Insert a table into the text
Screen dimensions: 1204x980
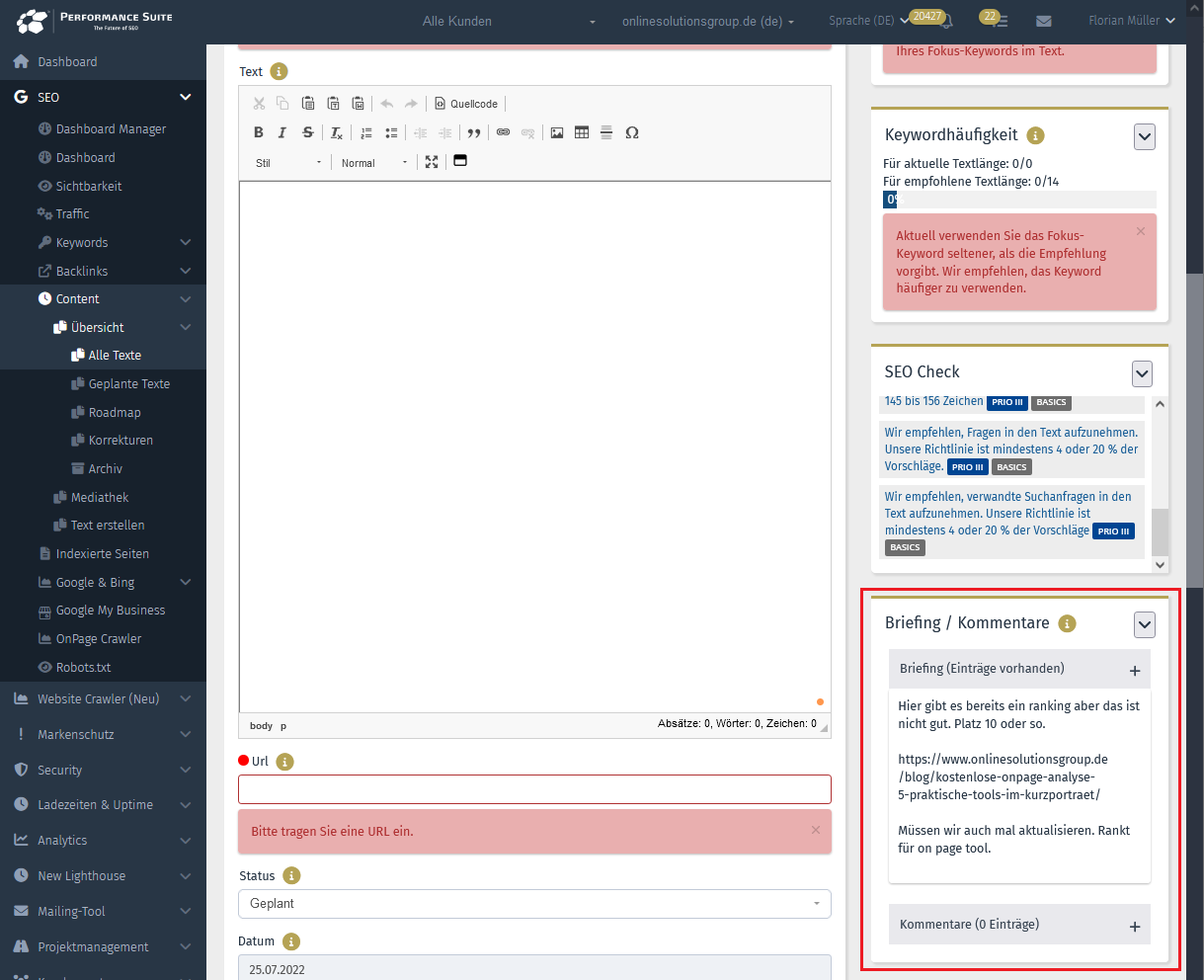point(582,132)
